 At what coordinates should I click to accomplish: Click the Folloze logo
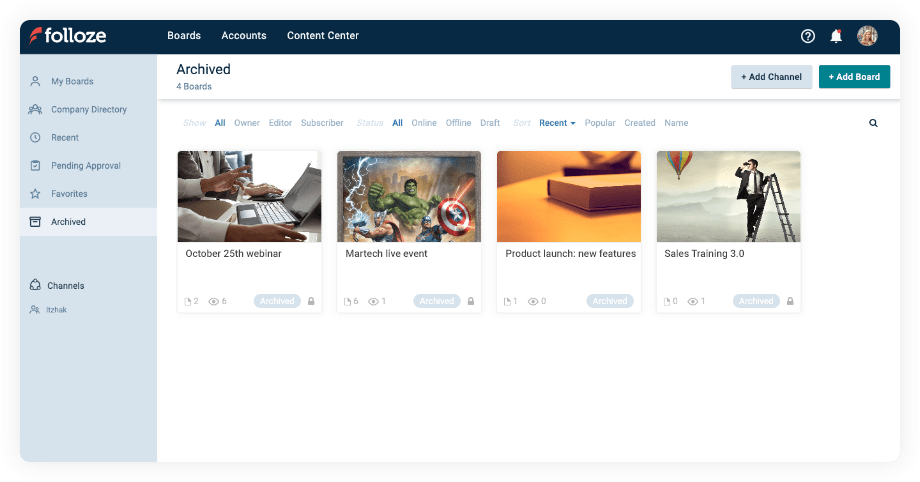[68, 36]
